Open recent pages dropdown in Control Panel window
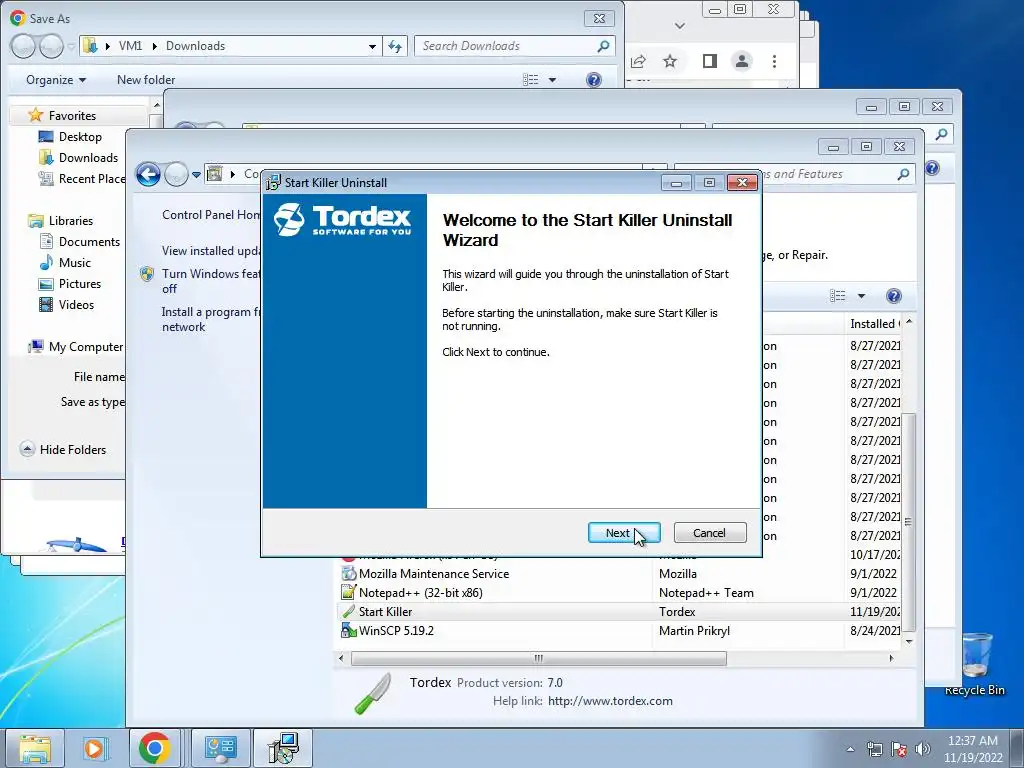The width and height of the screenshot is (1024, 768). (x=196, y=175)
